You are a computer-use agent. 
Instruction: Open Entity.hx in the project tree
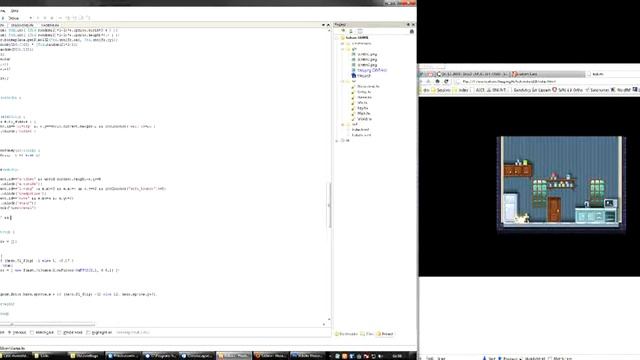pyautogui.click(x=364, y=92)
